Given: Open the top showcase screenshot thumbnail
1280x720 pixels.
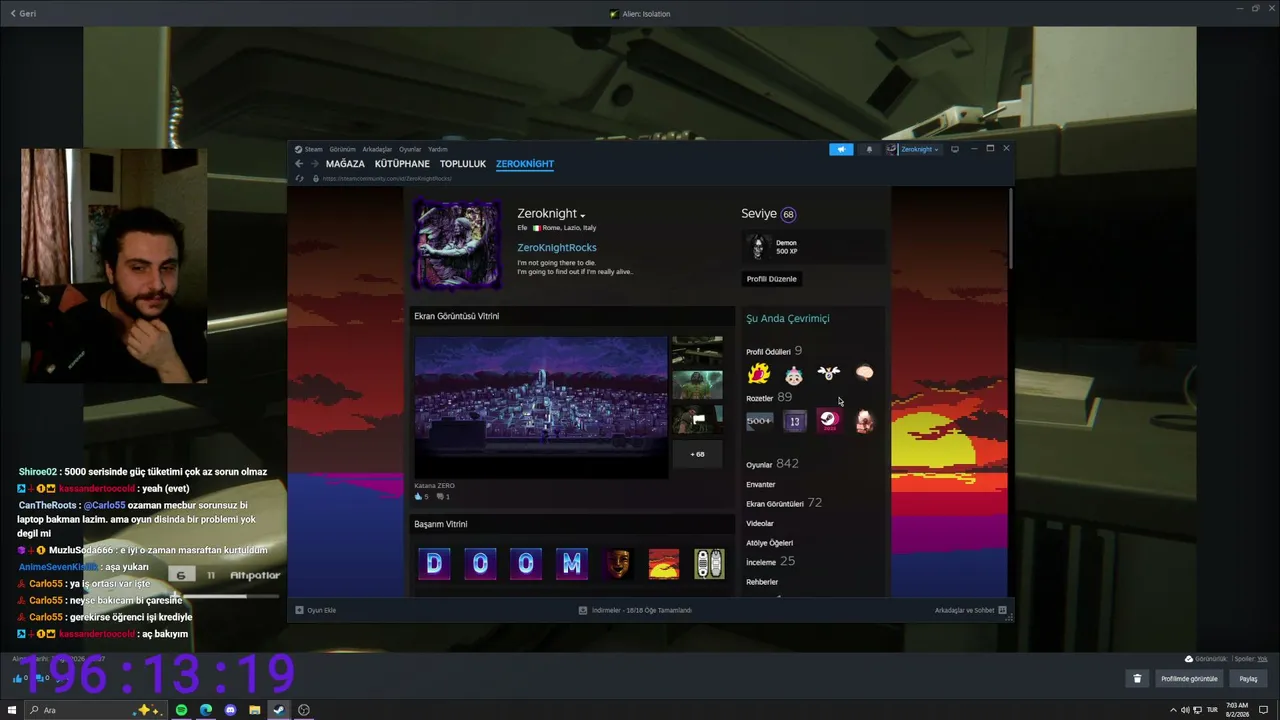Looking at the screenshot, I should 697,350.
